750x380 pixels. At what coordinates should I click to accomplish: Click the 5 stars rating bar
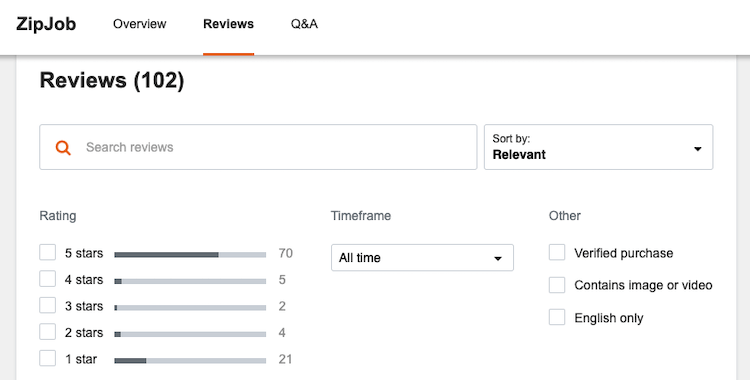point(190,255)
